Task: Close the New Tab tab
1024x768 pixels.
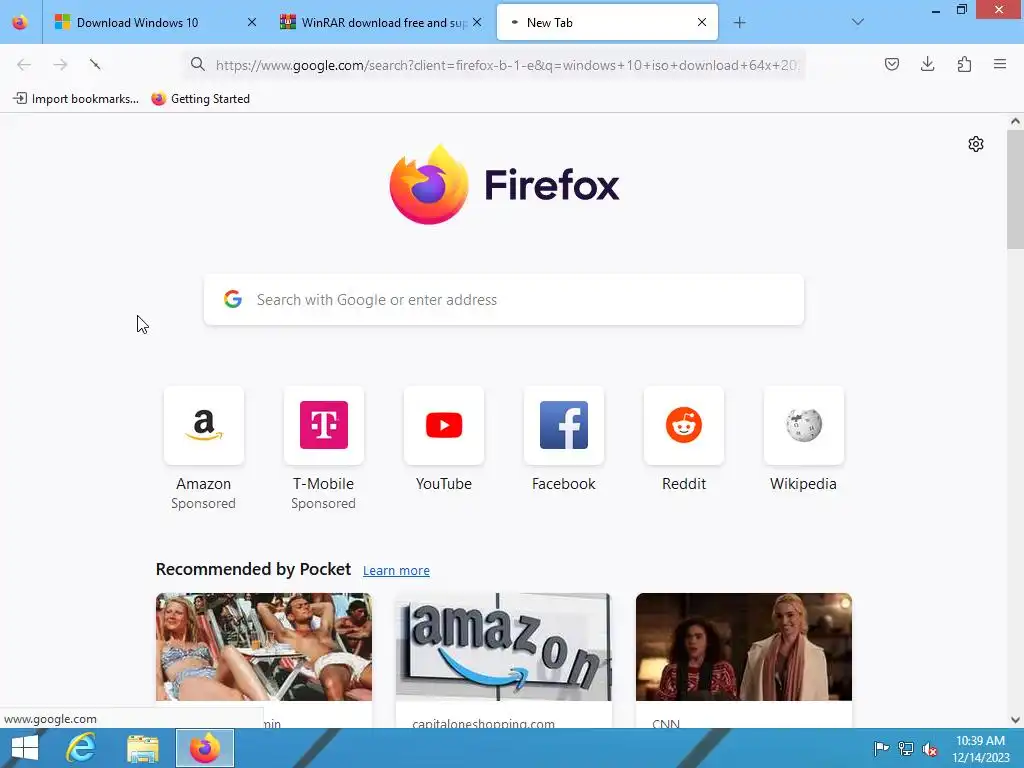Action: (x=702, y=22)
